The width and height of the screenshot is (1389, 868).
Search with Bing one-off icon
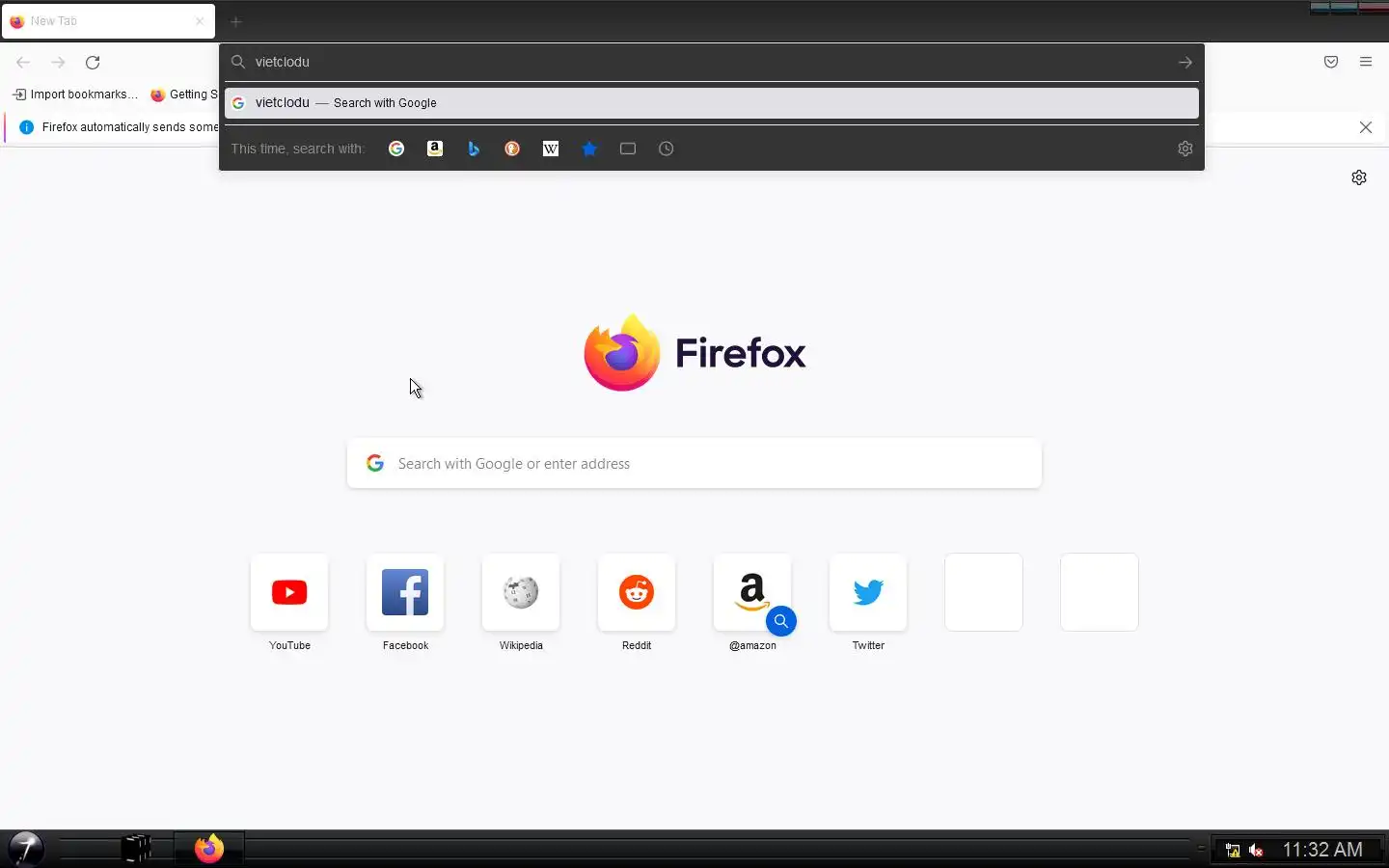pyautogui.click(x=474, y=149)
